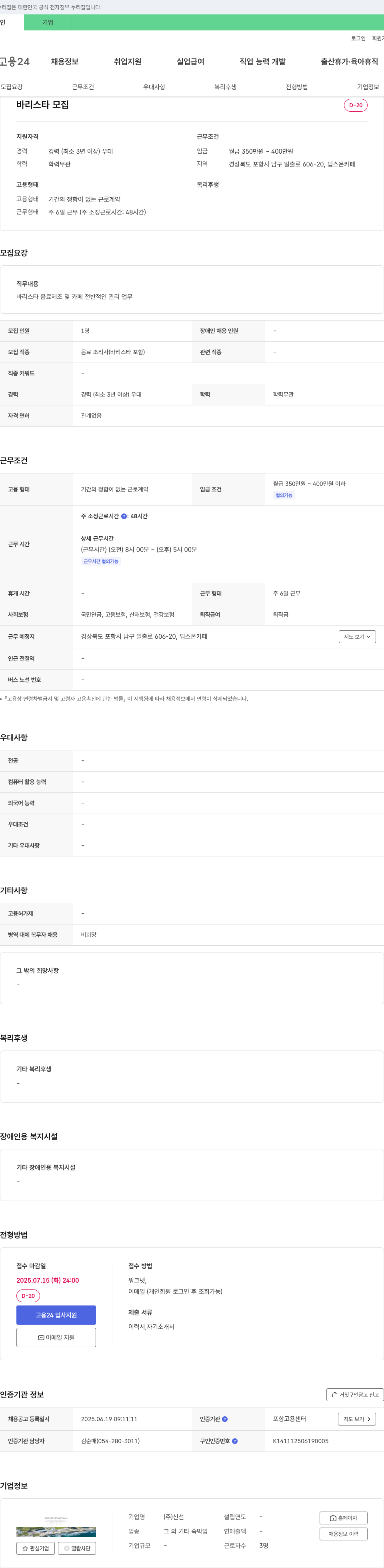The width and height of the screenshot is (384, 1568).
Task: Open 지도 보기 beside 포항고용센터
Action: pyautogui.click(x=357, y=1419)
